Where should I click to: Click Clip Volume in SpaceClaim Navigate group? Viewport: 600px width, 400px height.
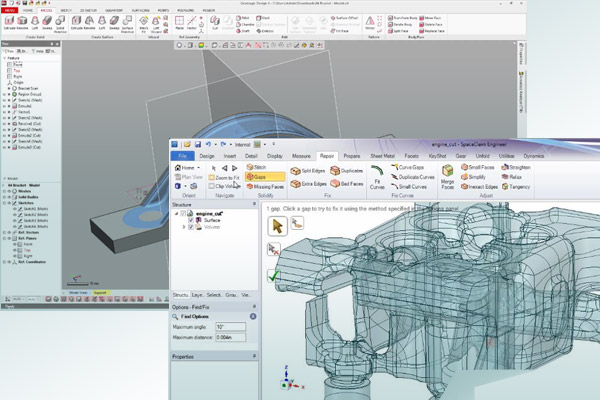(224, 186)
